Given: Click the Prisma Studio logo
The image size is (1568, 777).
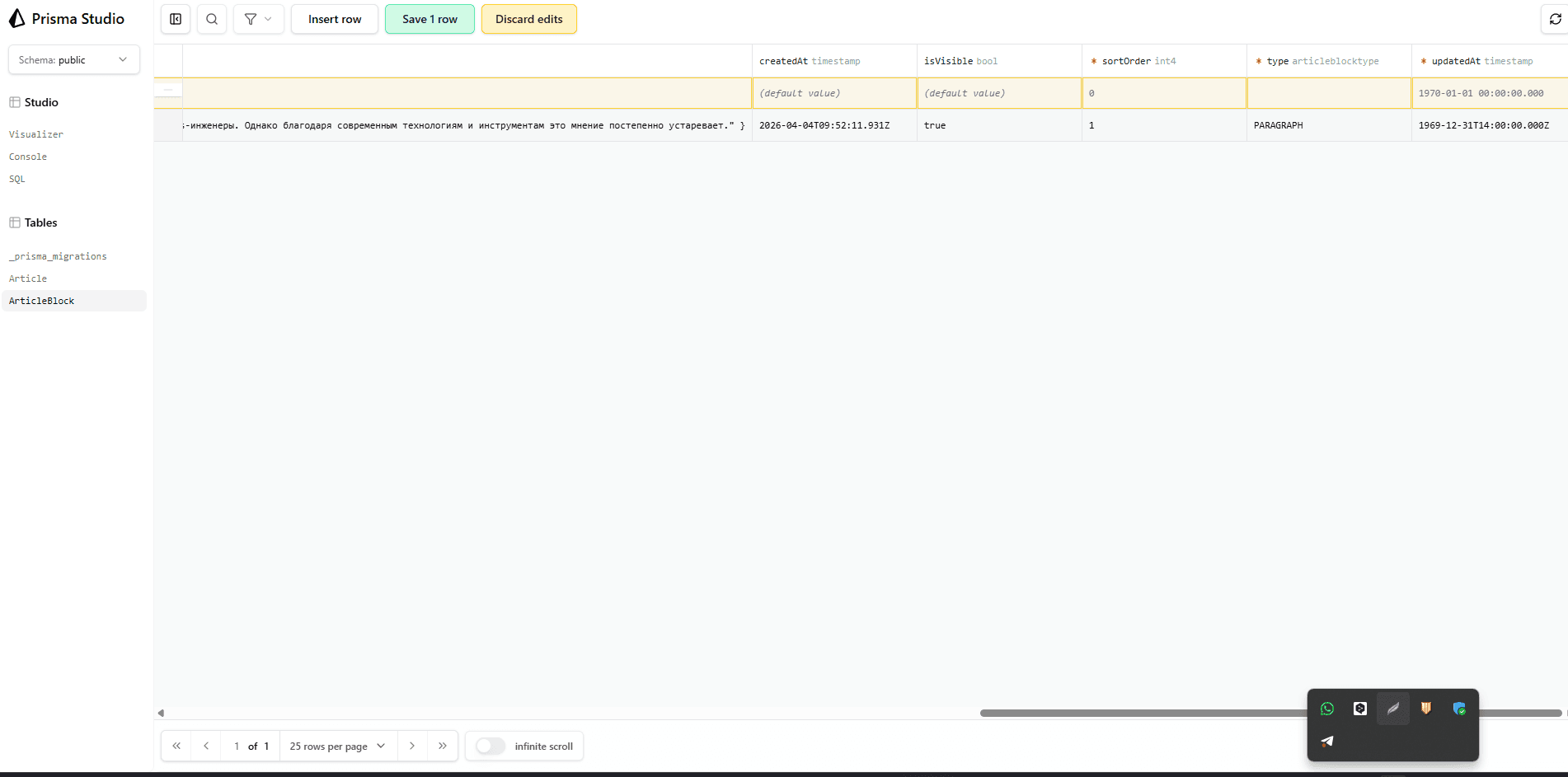Looking at the screenshot, I should click(x=68, y=18).
